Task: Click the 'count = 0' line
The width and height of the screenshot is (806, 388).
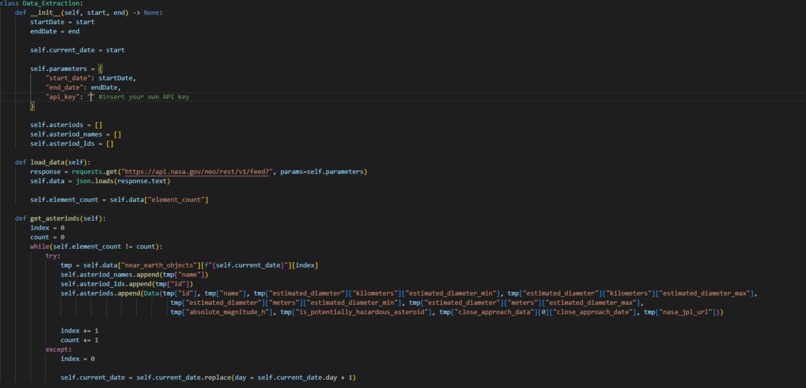Action: [x=47, y=237]
